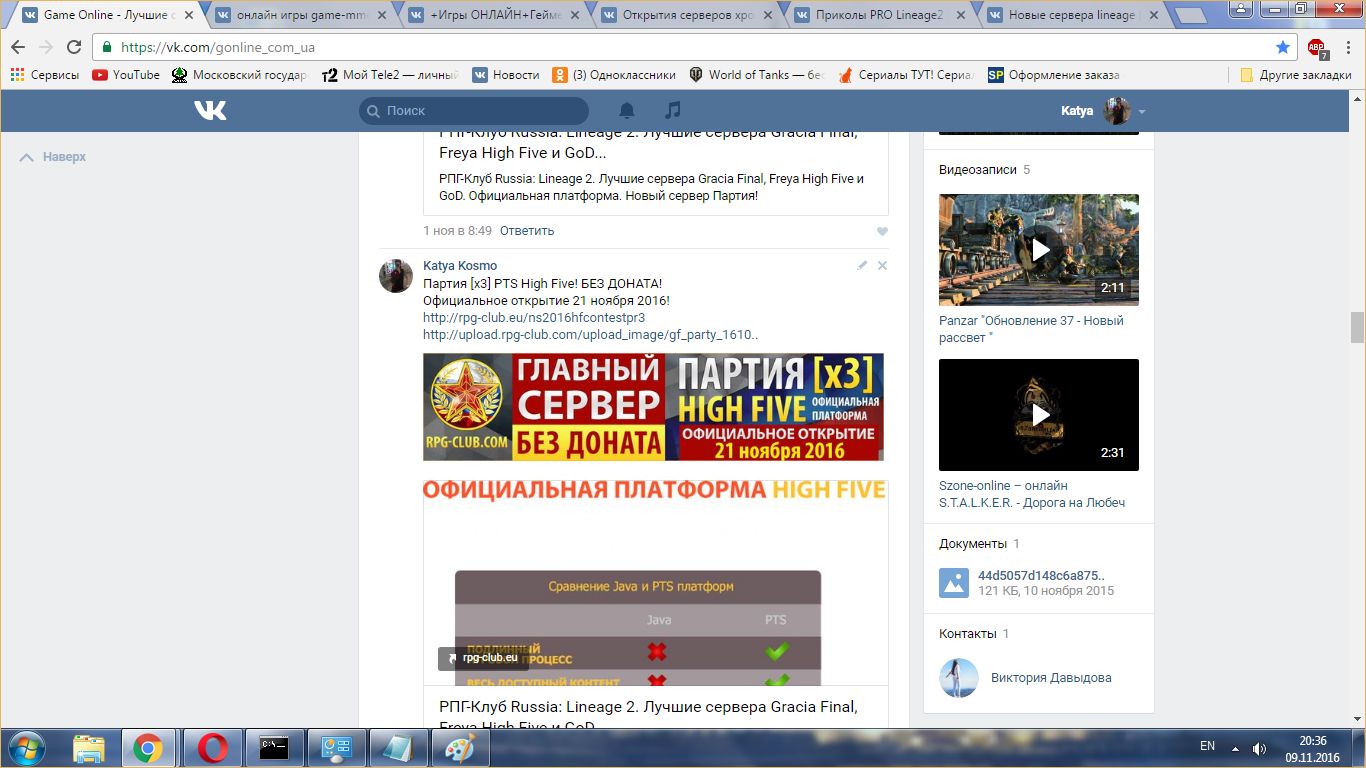Open the Мой Tele2 bookmark

click(391, 75)
